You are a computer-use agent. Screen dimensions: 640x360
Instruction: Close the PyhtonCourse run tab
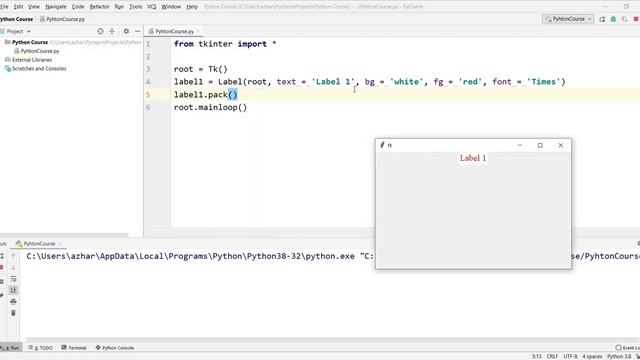pyautogui.click(x=60, y=244)
